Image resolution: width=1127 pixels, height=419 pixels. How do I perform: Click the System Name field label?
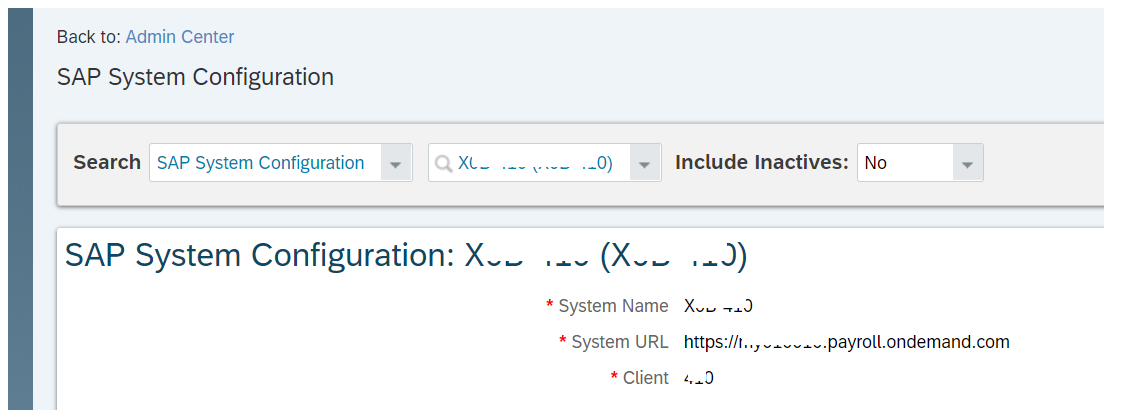pos(613,306)
